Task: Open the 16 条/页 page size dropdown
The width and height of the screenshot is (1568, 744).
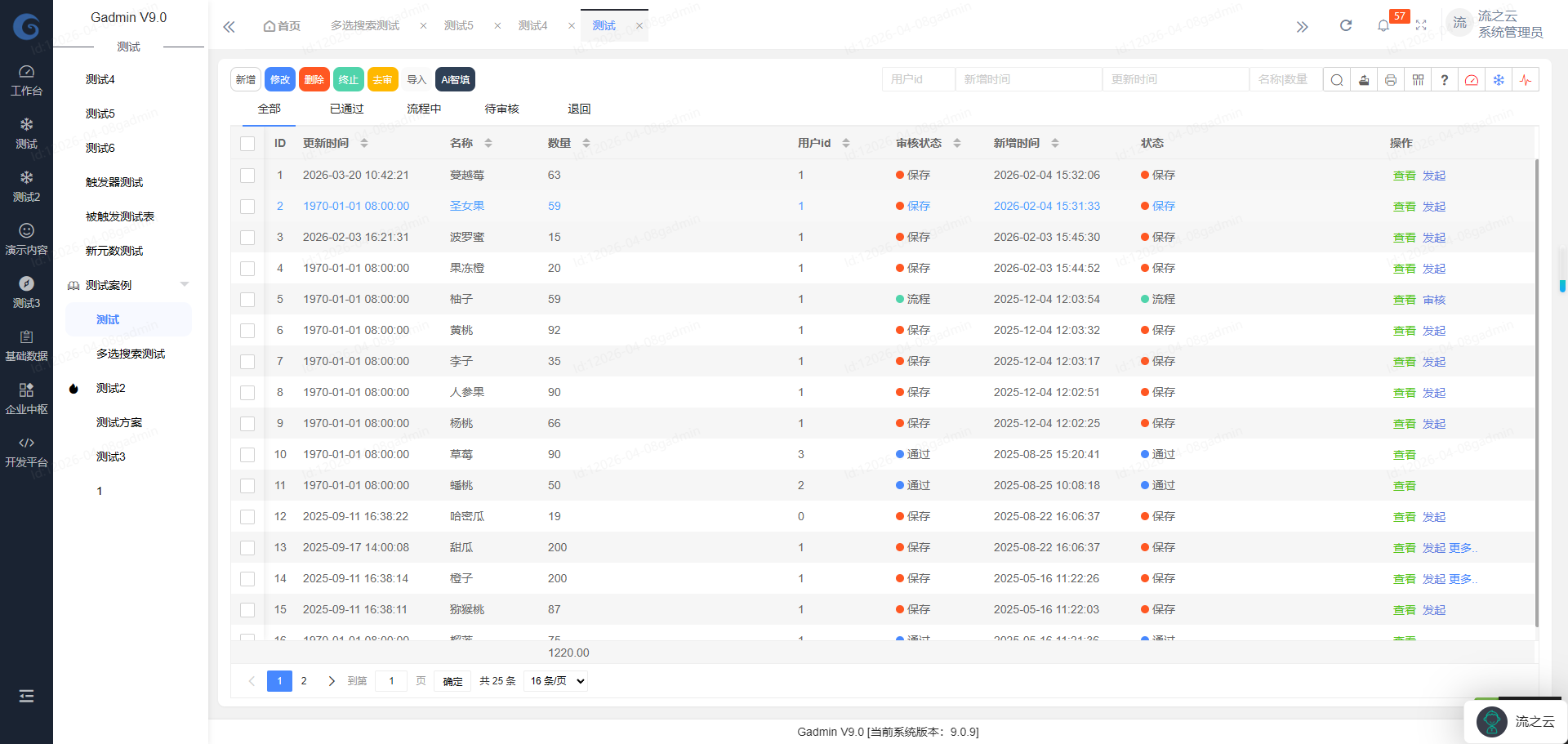Action: pos(558,681)
